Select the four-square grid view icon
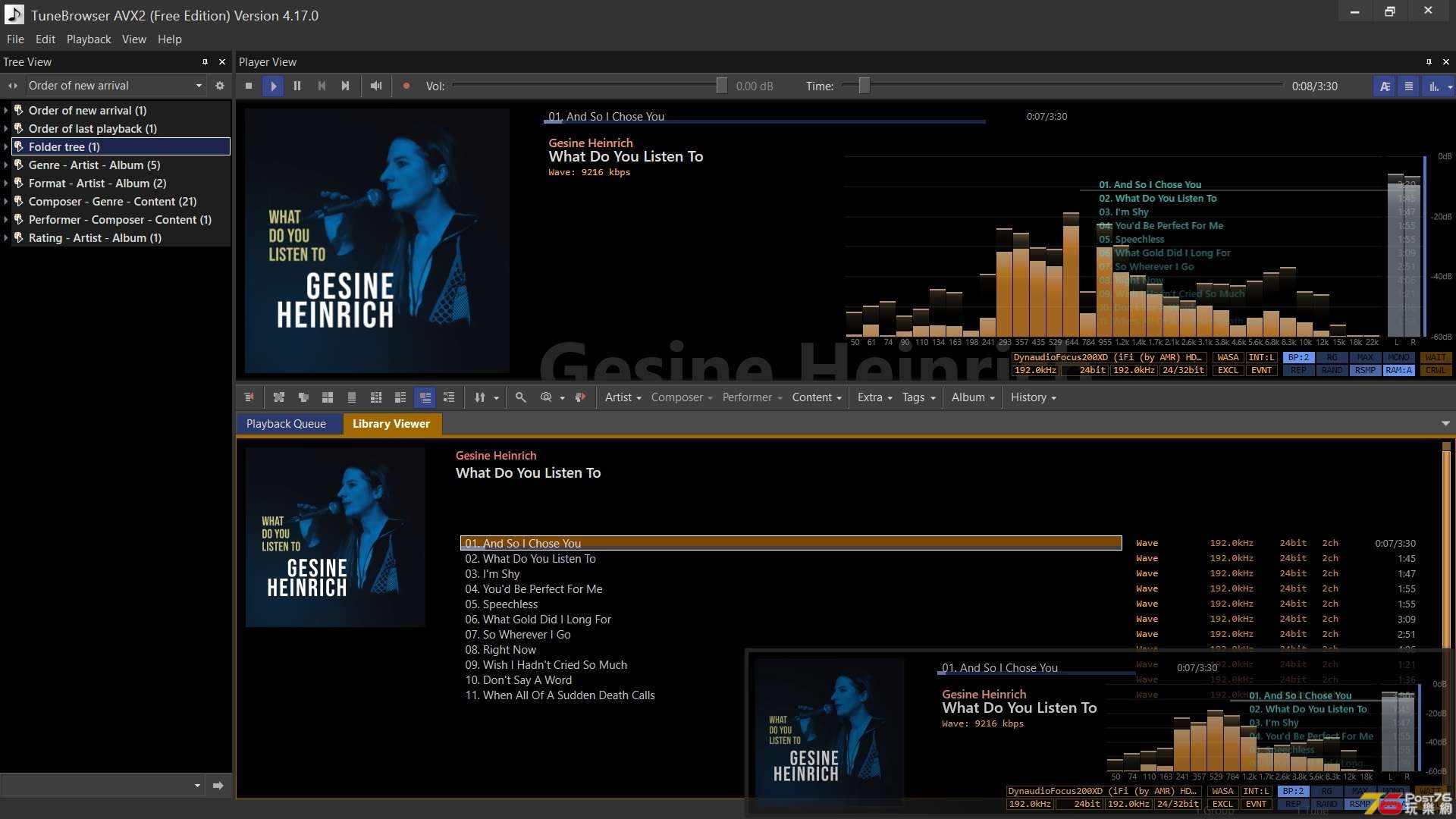 (x=328, y=397)
